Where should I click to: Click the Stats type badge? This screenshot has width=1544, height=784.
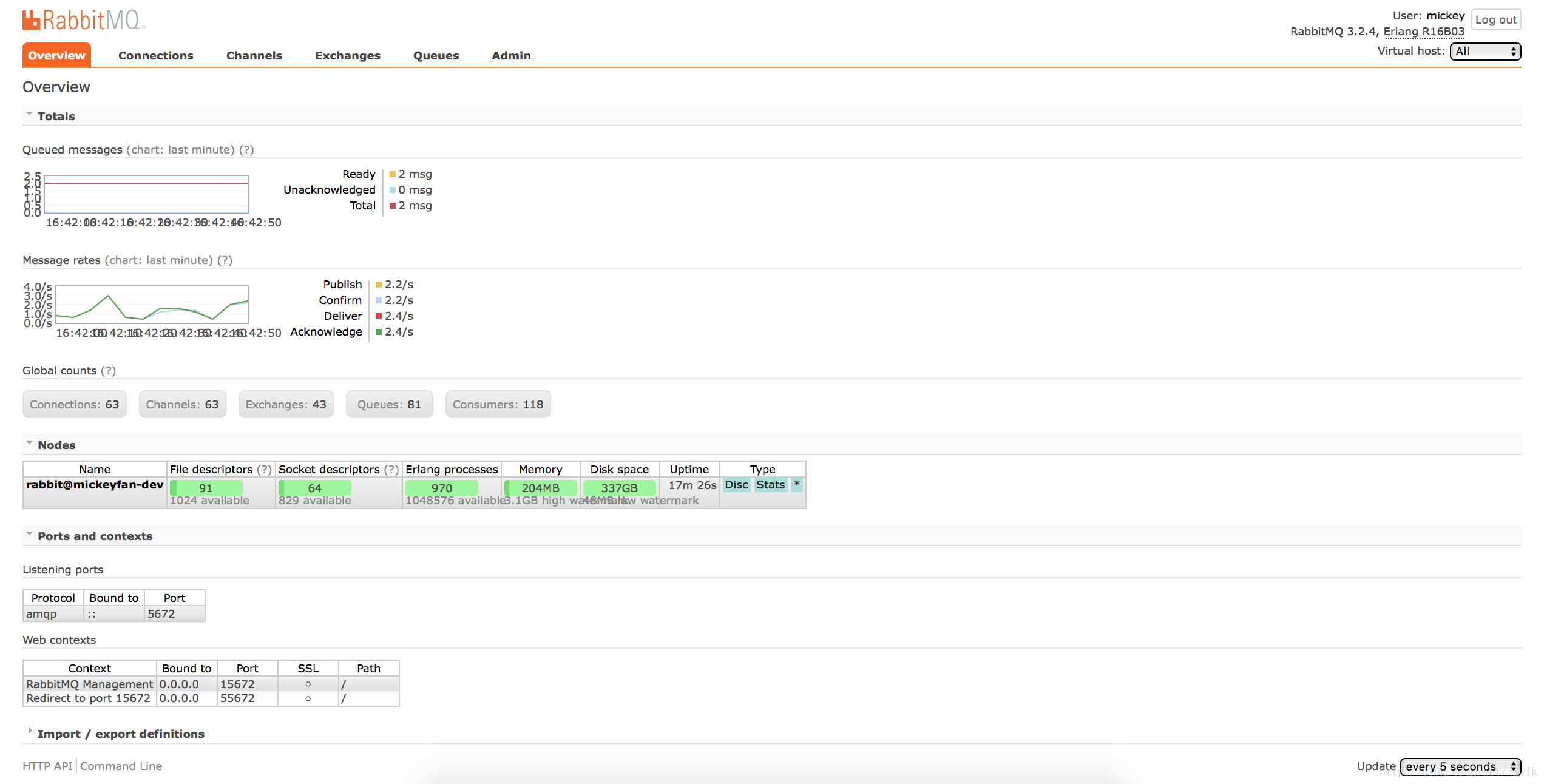770,484
